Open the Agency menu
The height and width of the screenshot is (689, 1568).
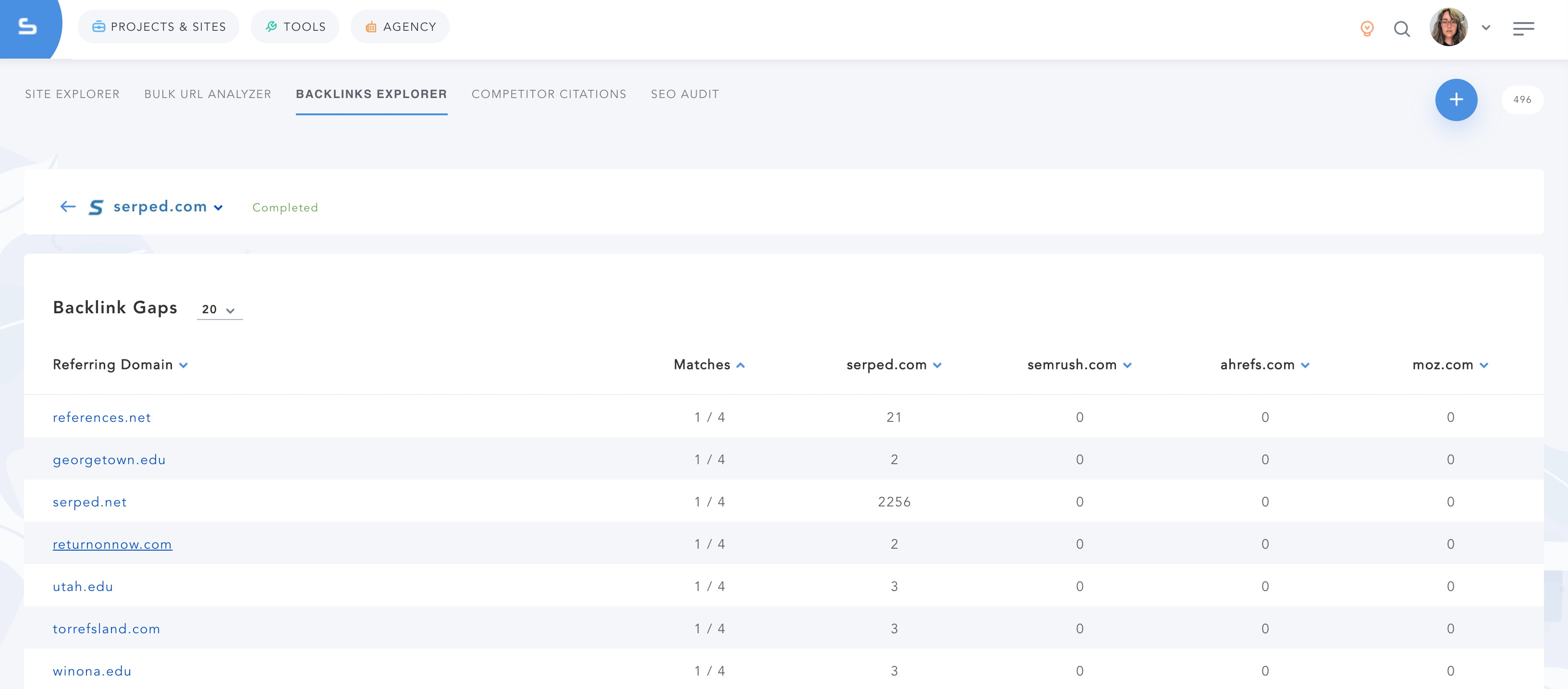click(x=400, y=27)
